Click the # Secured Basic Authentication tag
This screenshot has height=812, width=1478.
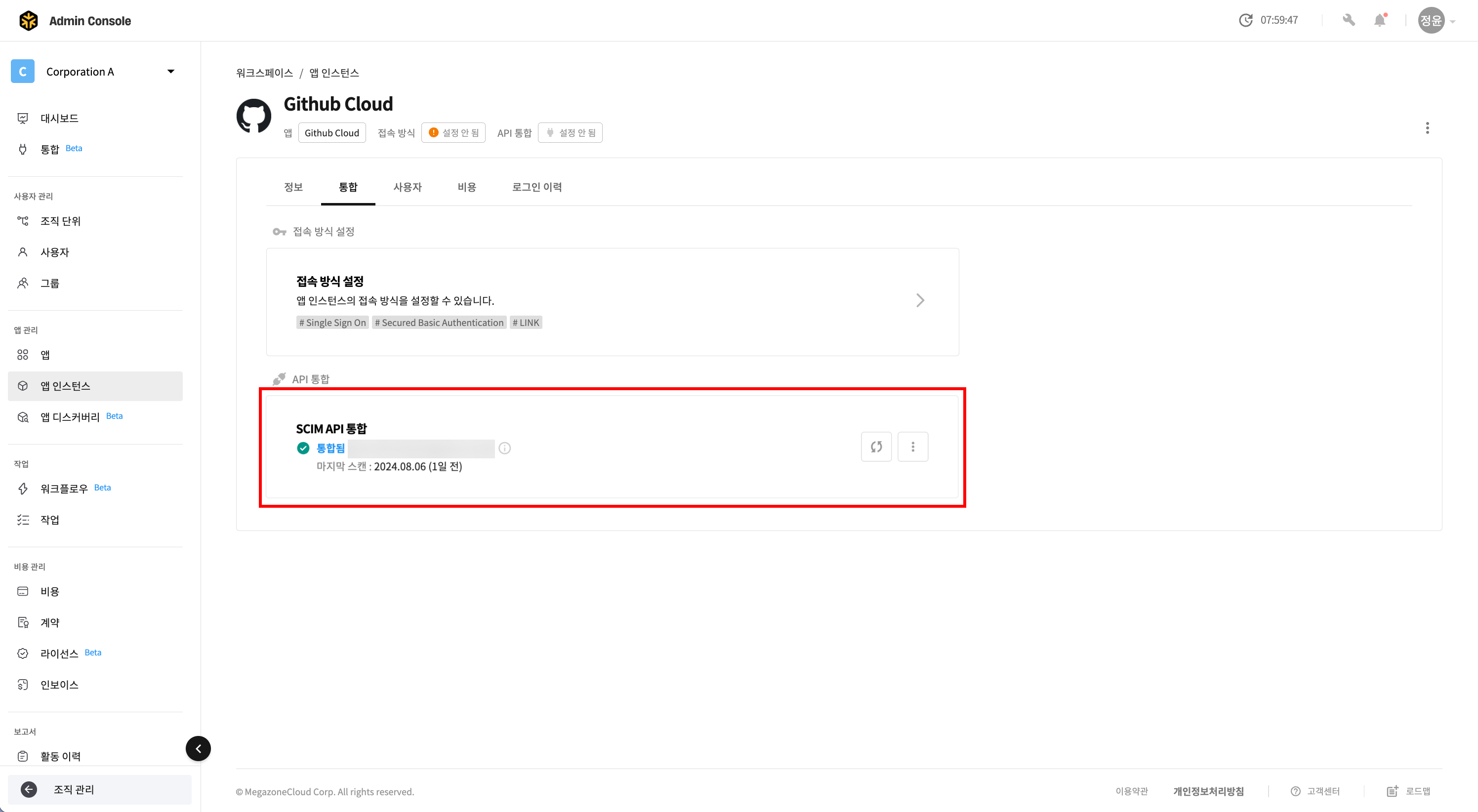click(x=439, y=323)
